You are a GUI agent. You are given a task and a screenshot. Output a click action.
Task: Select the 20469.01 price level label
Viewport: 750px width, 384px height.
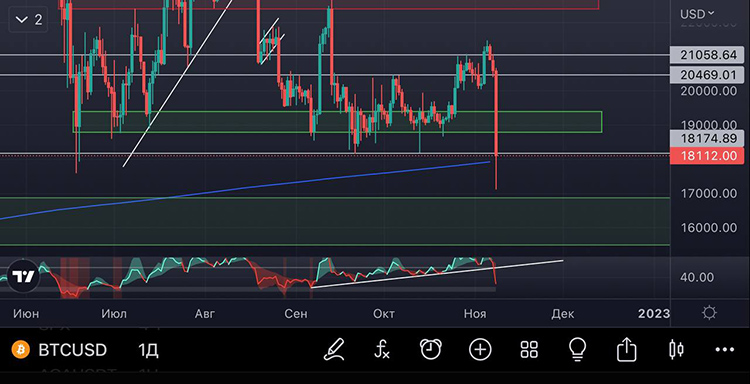coord(707,75)
